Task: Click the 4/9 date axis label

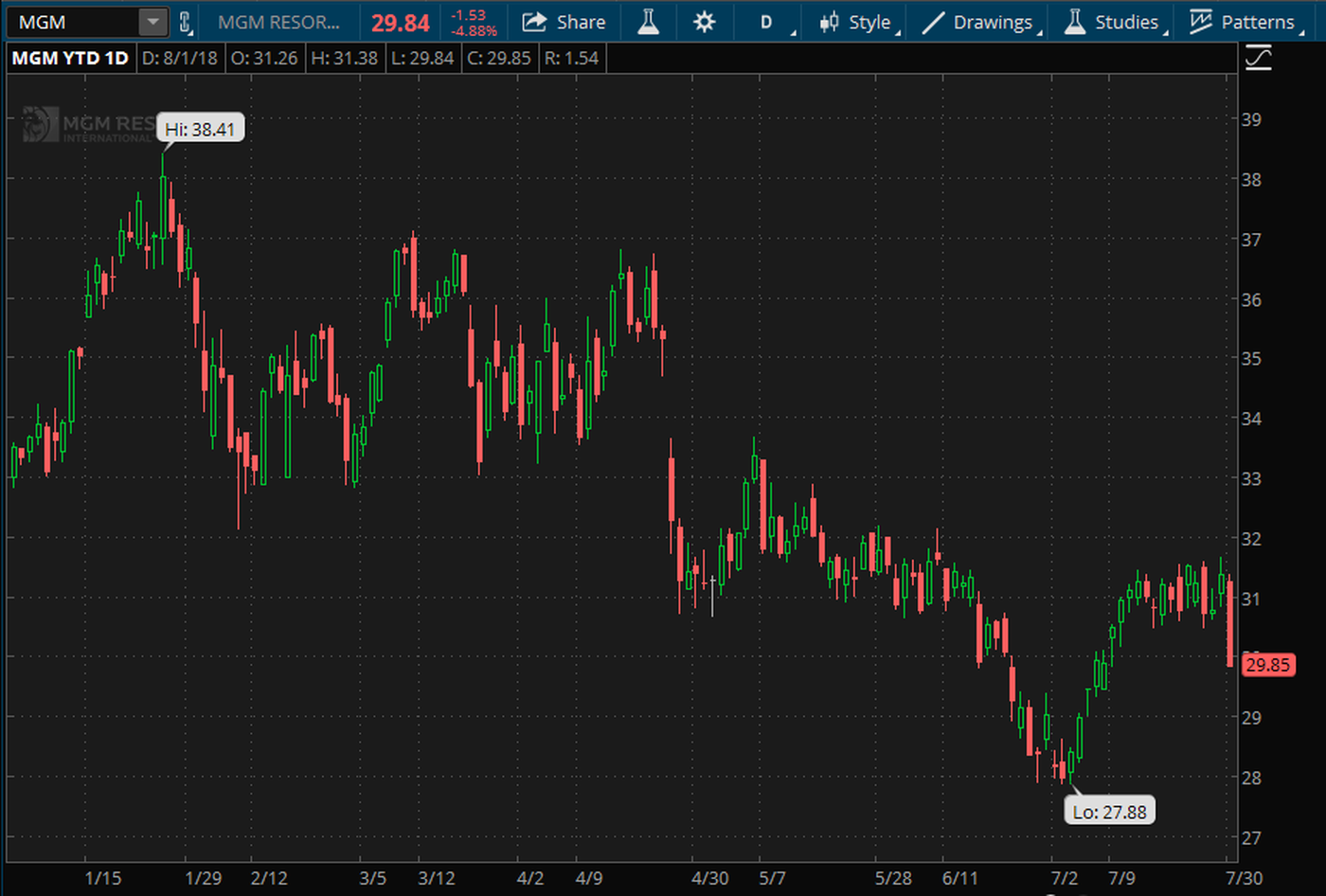Action: pyautogui.click(x=589, y=878)
